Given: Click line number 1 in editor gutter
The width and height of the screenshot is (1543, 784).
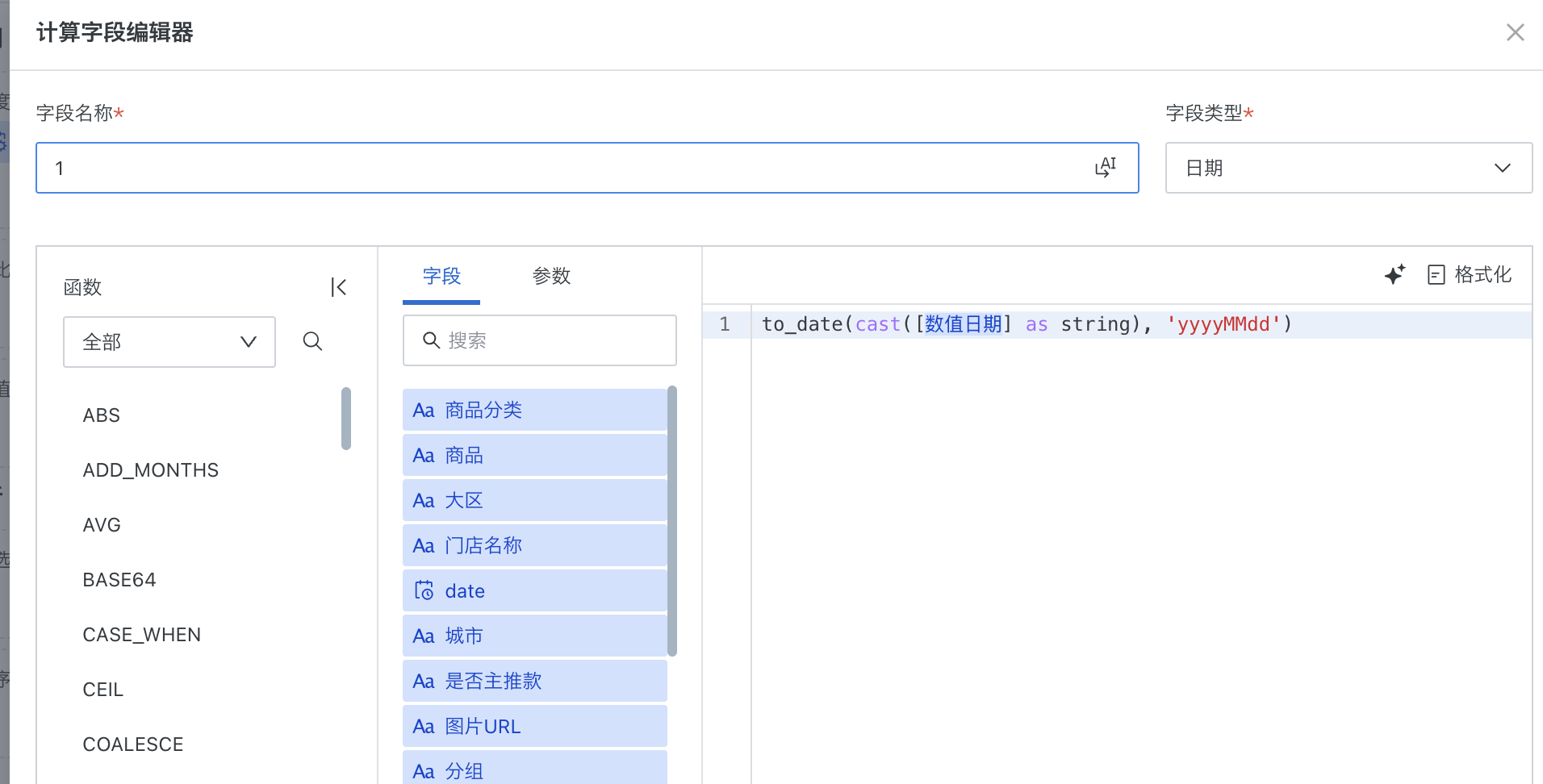Looking at the screenshot, I should [x=725, y=324].
